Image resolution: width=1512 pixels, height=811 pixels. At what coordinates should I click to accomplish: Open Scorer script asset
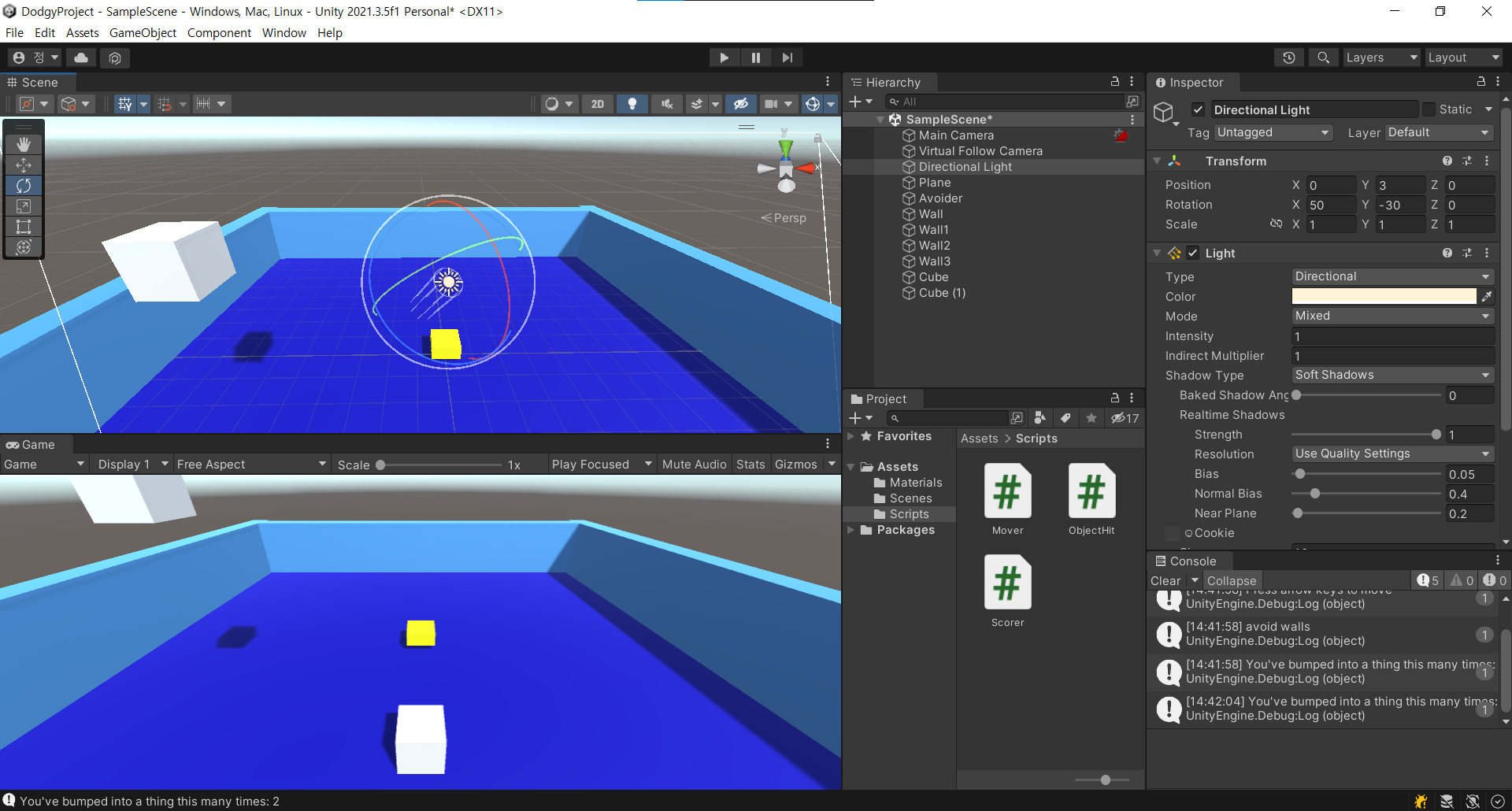[1007, 592]
